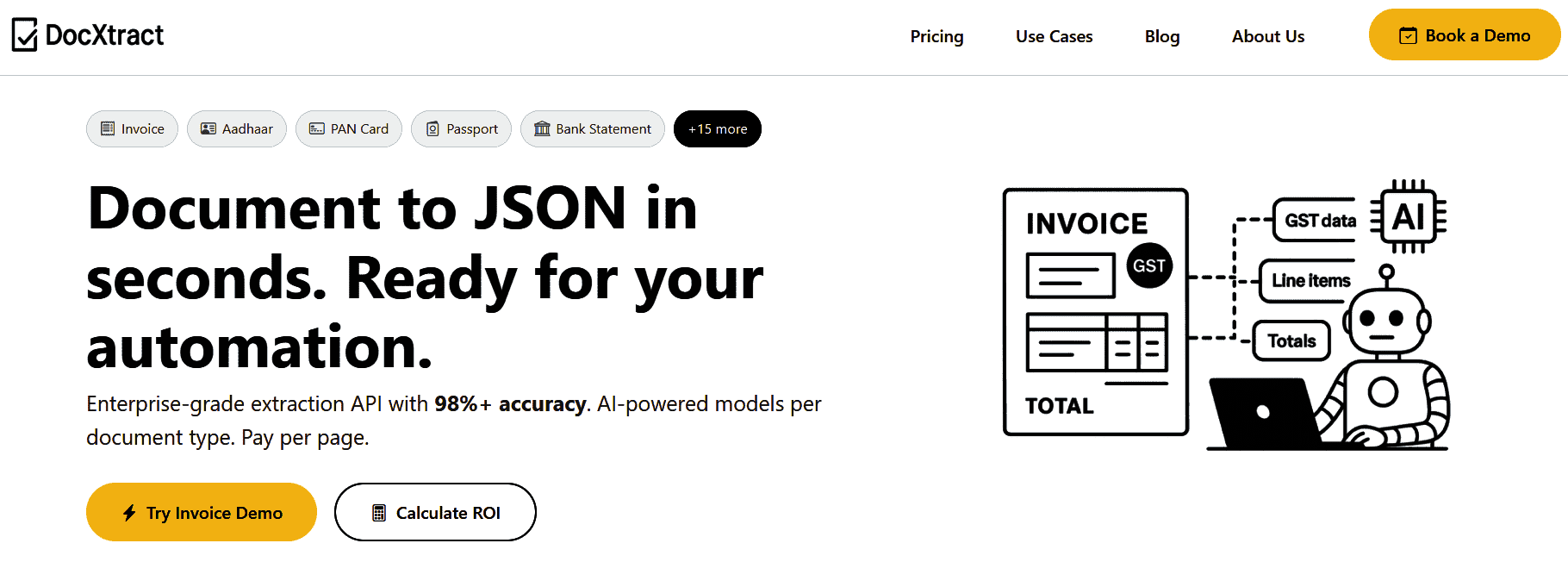Navigate to About Us

1268,36
